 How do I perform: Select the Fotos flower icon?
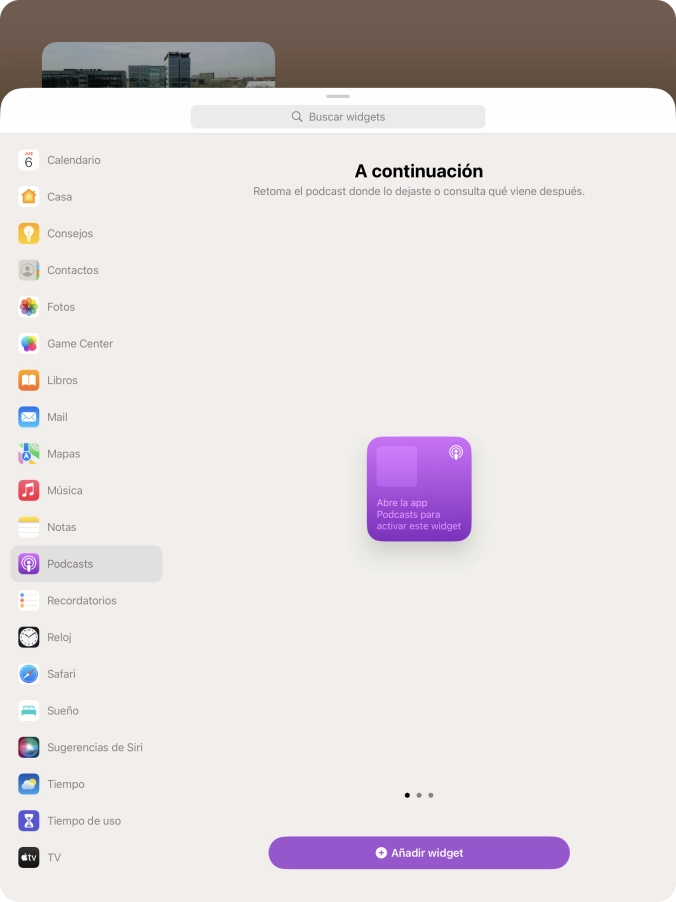point(29,307)
